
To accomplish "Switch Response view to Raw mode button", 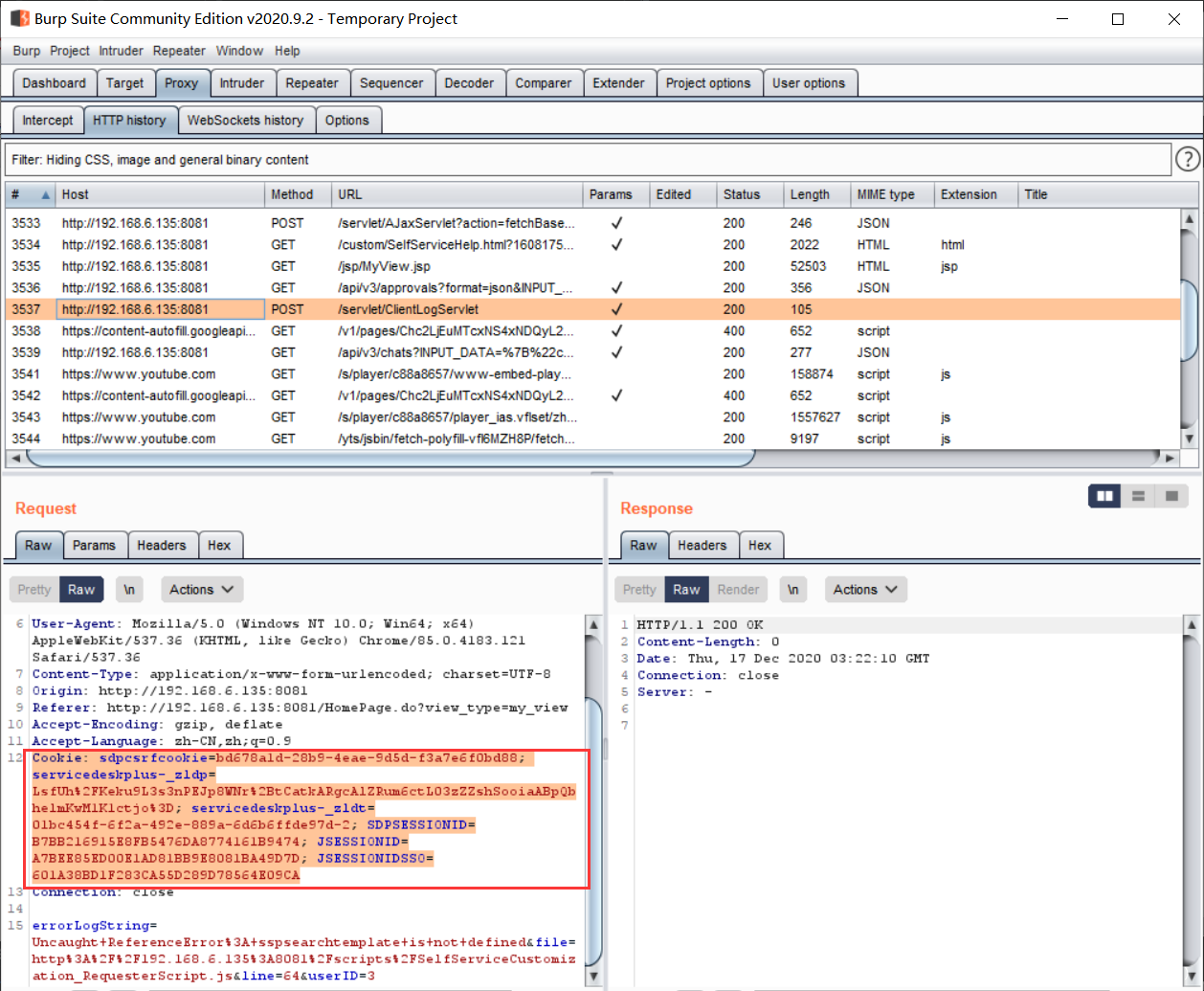I will tap(686, 590).
